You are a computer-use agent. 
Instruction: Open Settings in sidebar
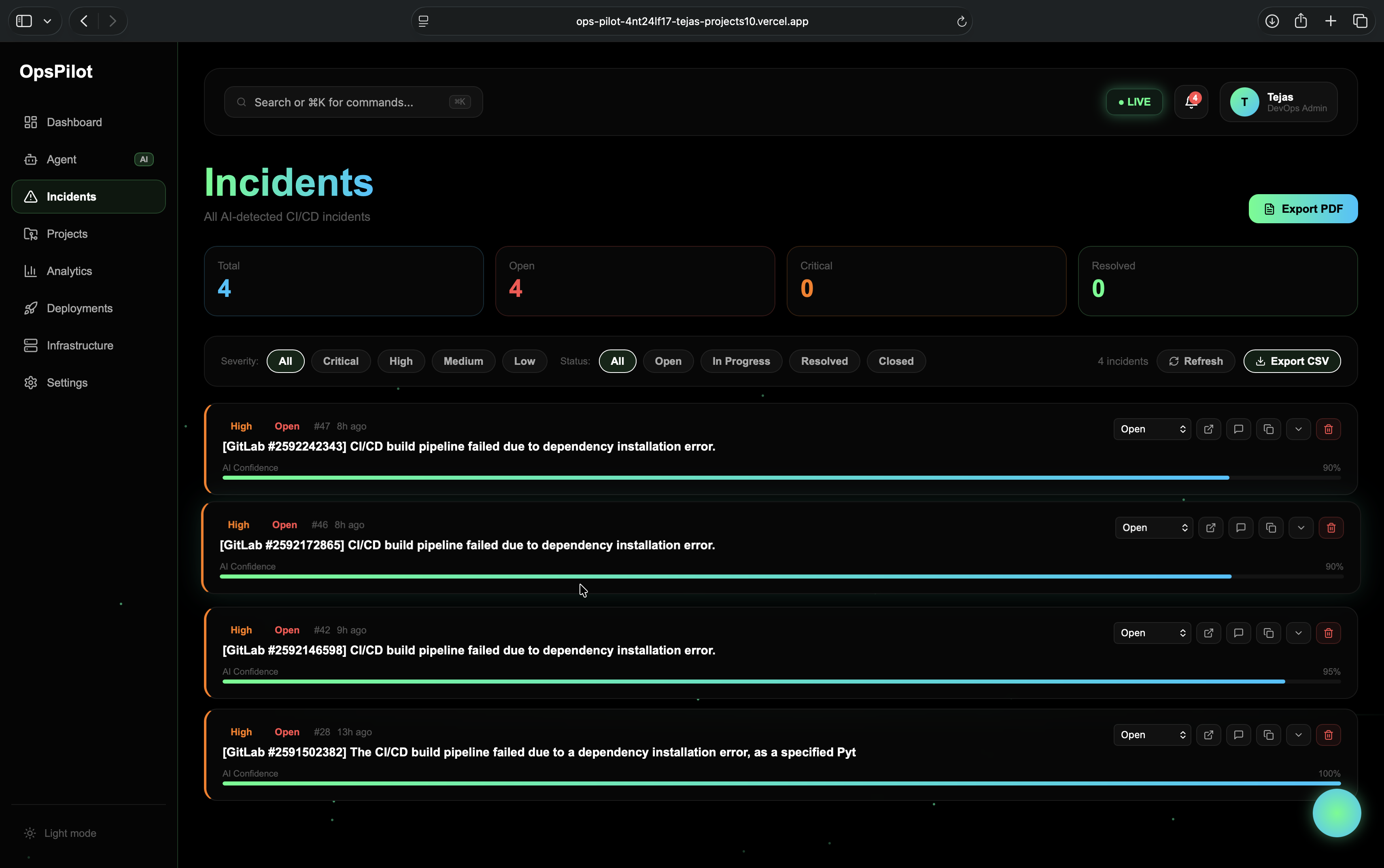(x=89, y=383)
